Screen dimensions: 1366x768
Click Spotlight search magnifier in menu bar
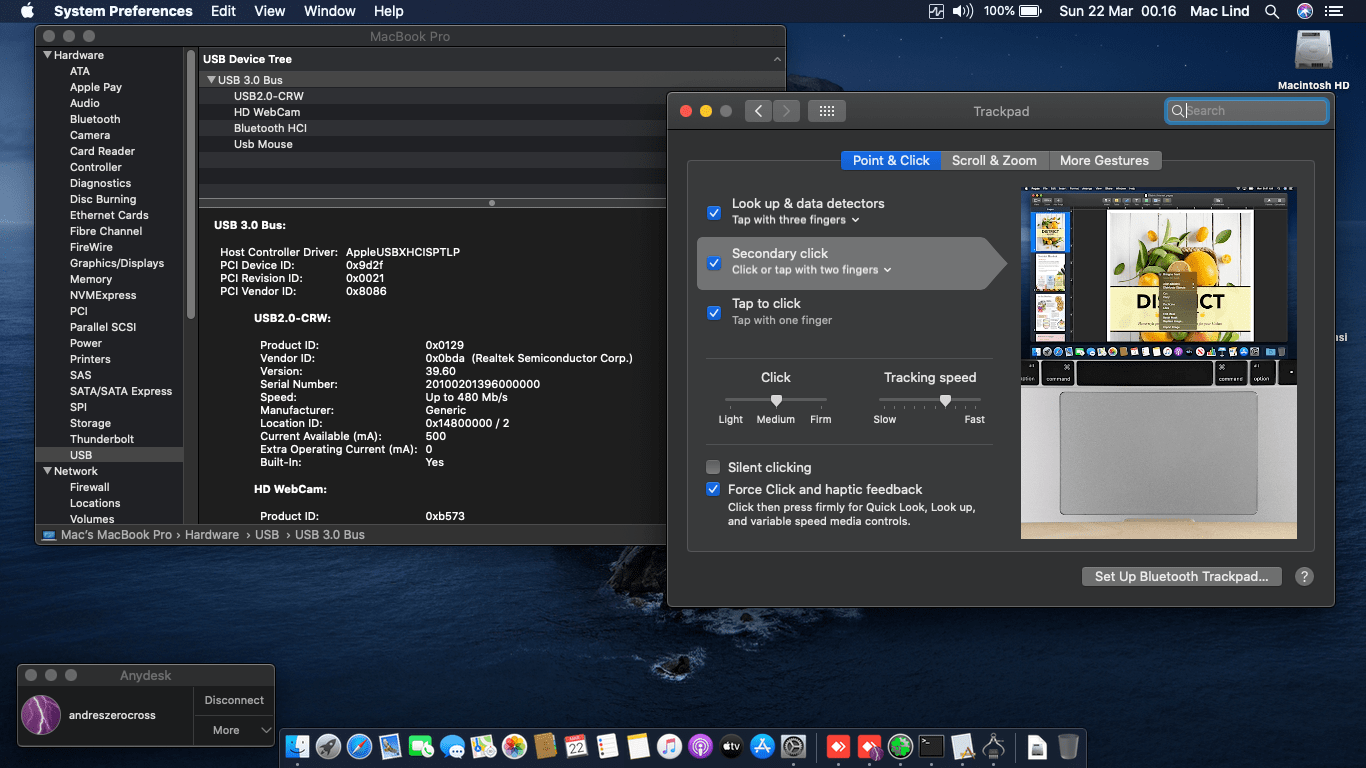click(1272, 11)
